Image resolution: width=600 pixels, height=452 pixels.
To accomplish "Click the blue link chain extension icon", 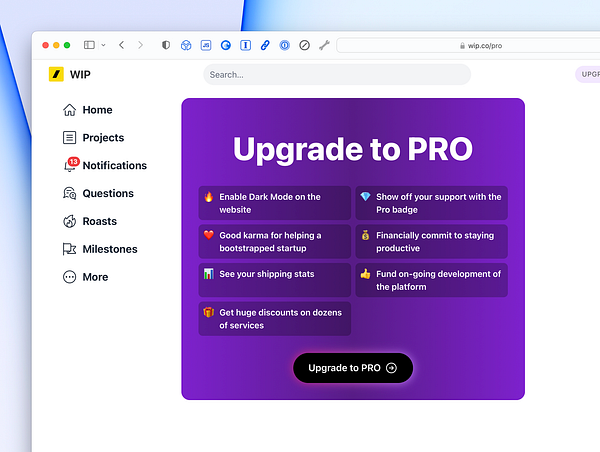I will 265,46.
